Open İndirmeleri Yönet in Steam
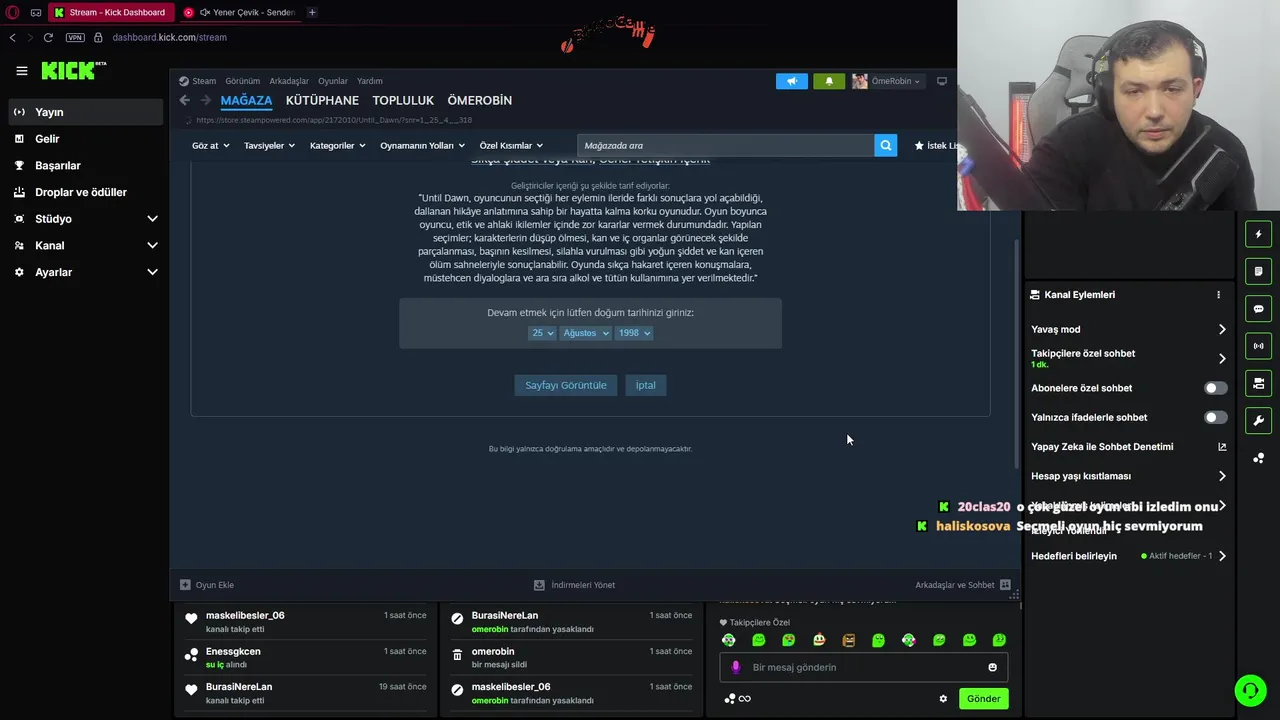The width and height of the screenshot is (1280, 720). pyautogui.click(x=575, y=585)
